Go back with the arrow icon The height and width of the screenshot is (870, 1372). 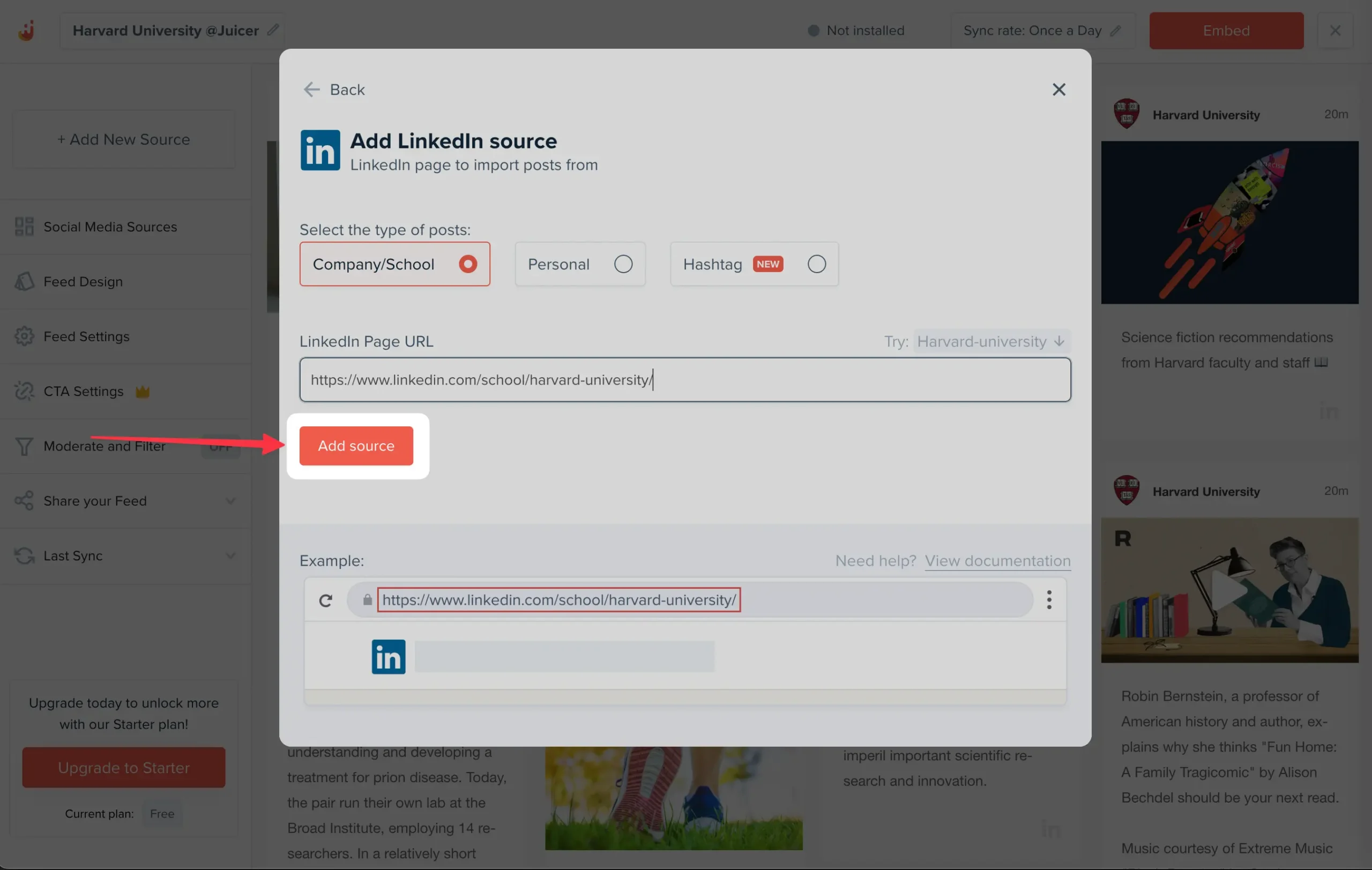pos(312,89)
